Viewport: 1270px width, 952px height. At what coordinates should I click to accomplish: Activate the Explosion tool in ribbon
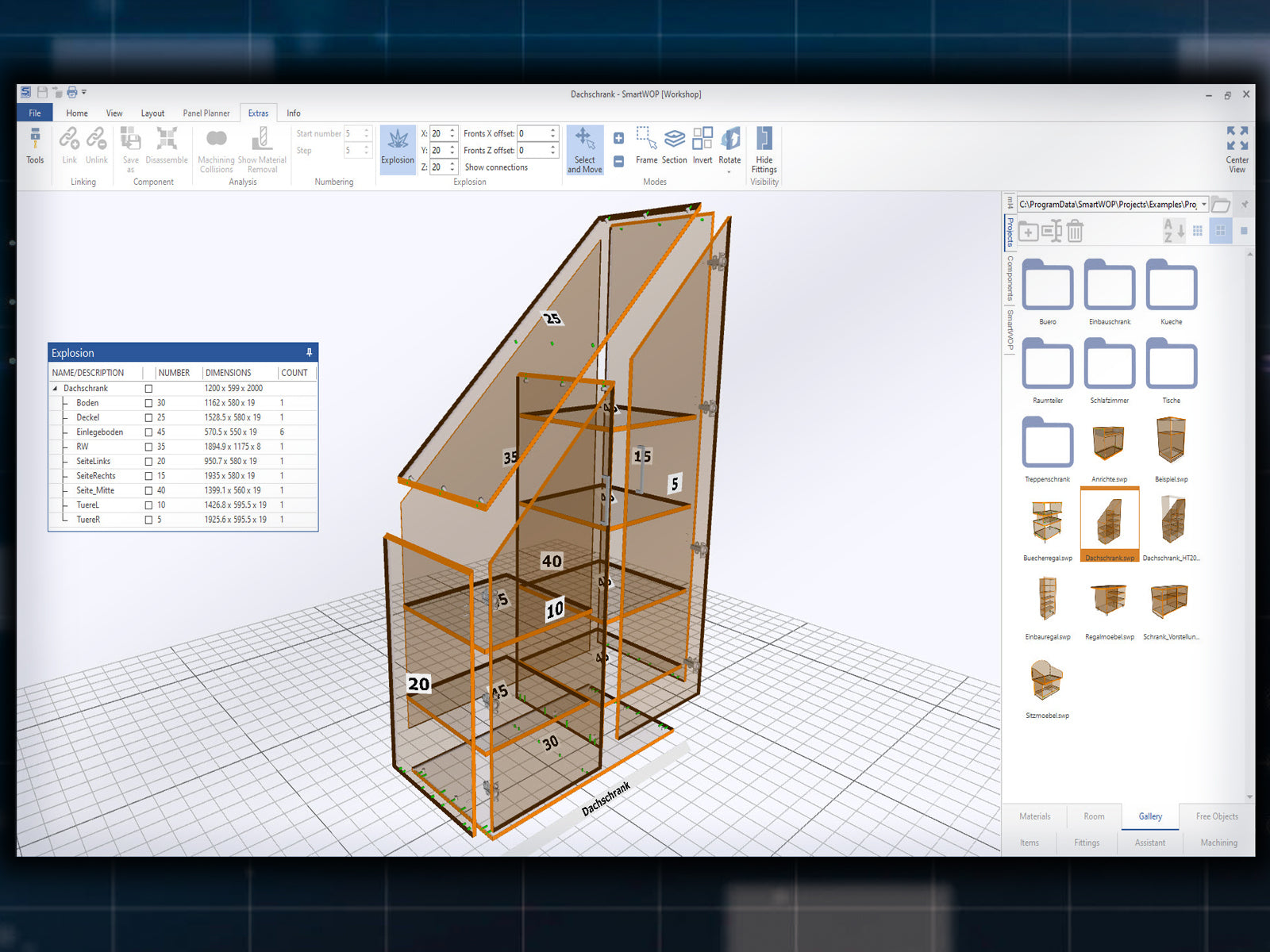coord(398,147)
